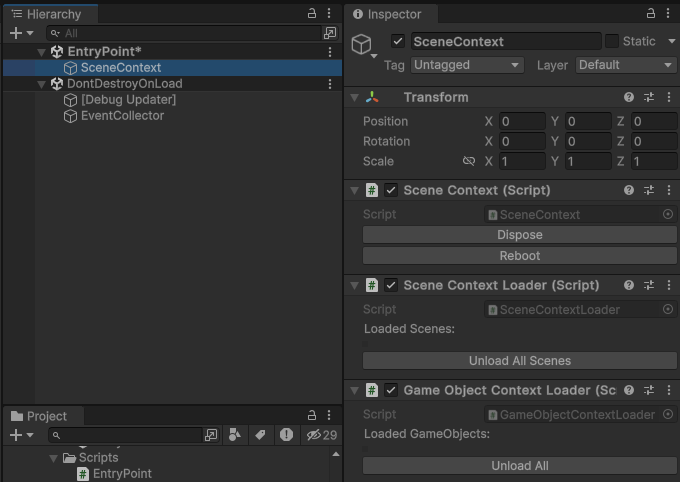The image size is (680, 482).
Task: Click the Position X input field
Action: 521,121
